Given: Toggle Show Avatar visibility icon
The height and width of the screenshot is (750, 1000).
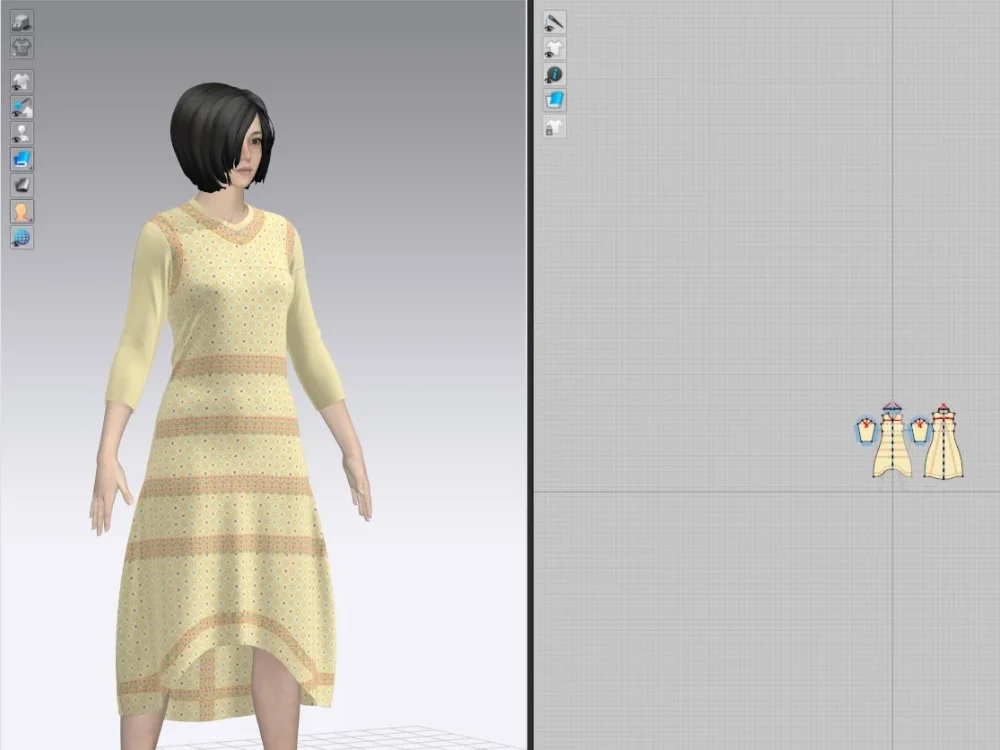Looking at the screenshot, I should coord(22,133).
